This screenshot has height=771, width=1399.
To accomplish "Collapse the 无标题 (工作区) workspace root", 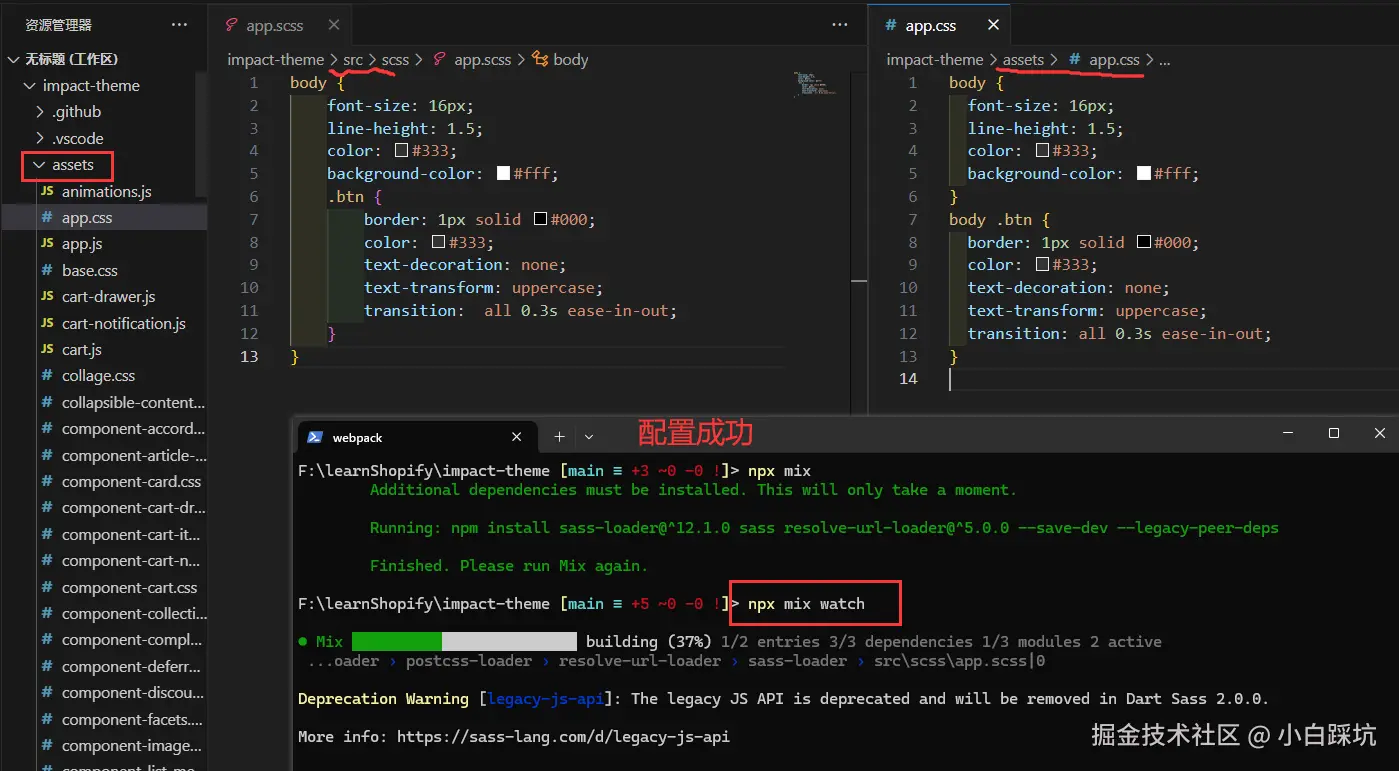I will pyautogui.click(x=12, y=59).
